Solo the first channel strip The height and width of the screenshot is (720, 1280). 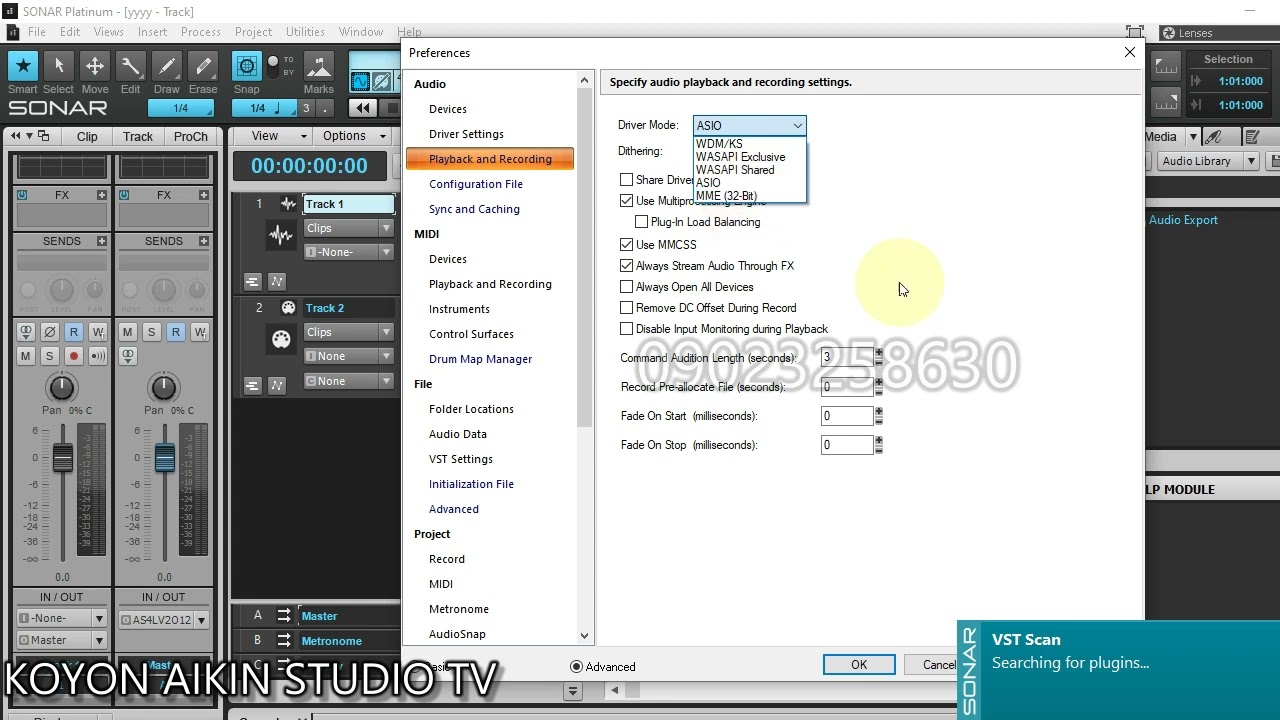[x=49, y=356]
